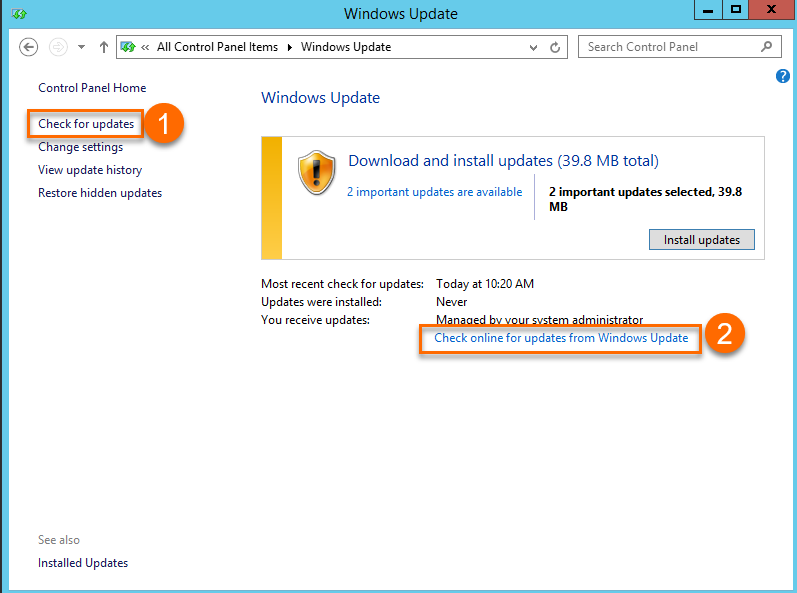Click Check for updates link

[86, 124]
